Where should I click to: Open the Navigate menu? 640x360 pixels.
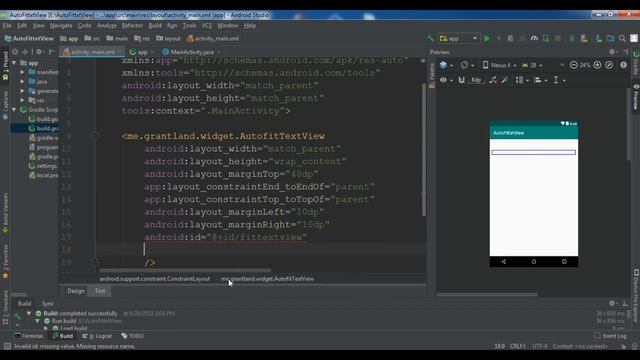pyautogui.click(x=61, y=25)
